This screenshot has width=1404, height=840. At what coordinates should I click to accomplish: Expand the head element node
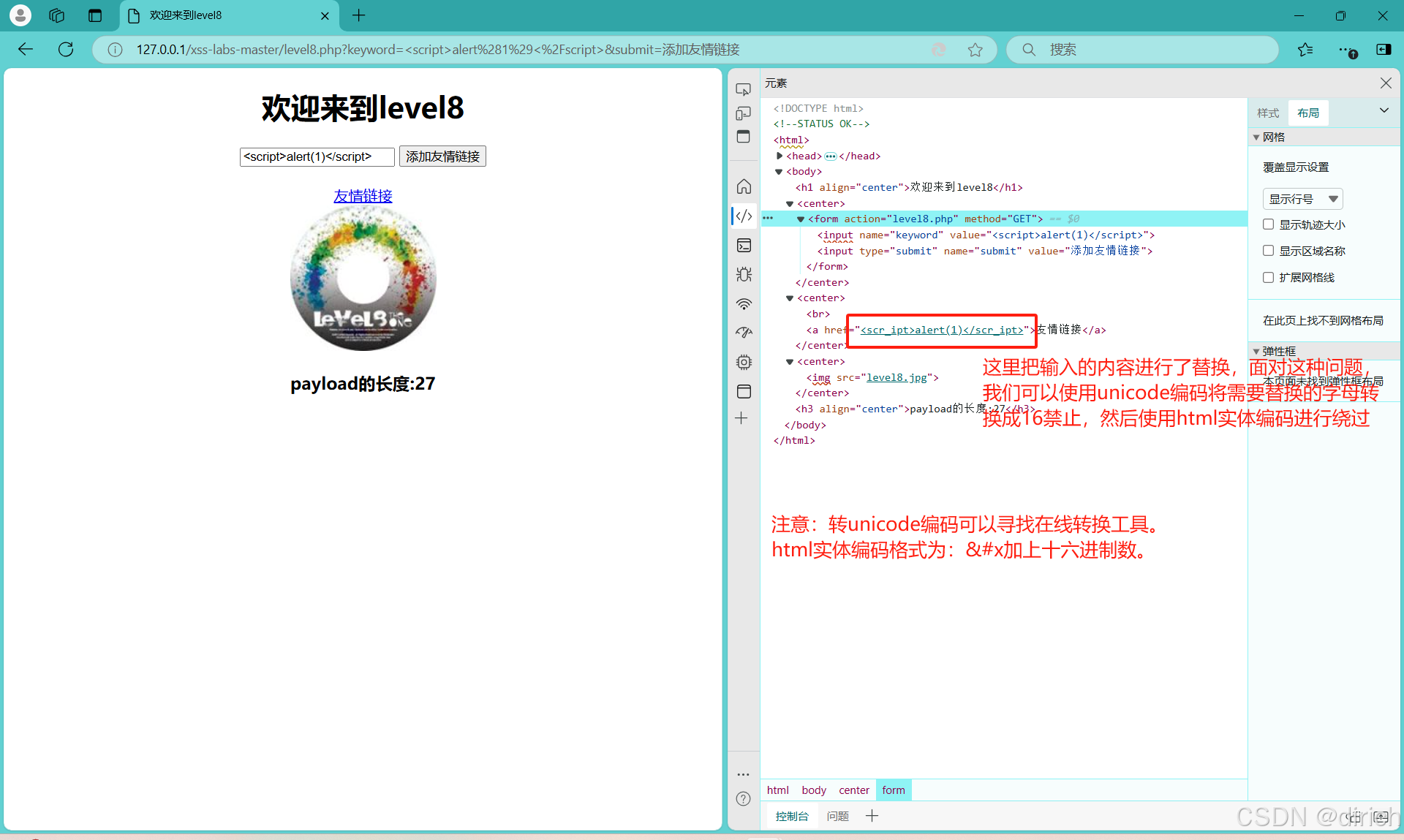pos(780,156)
